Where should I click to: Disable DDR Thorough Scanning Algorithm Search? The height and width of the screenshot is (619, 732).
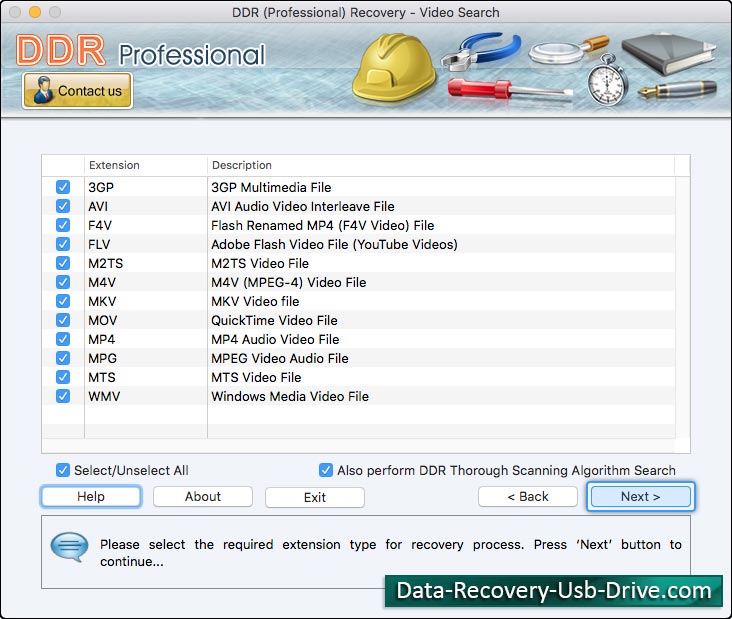(x=326, y=470)
